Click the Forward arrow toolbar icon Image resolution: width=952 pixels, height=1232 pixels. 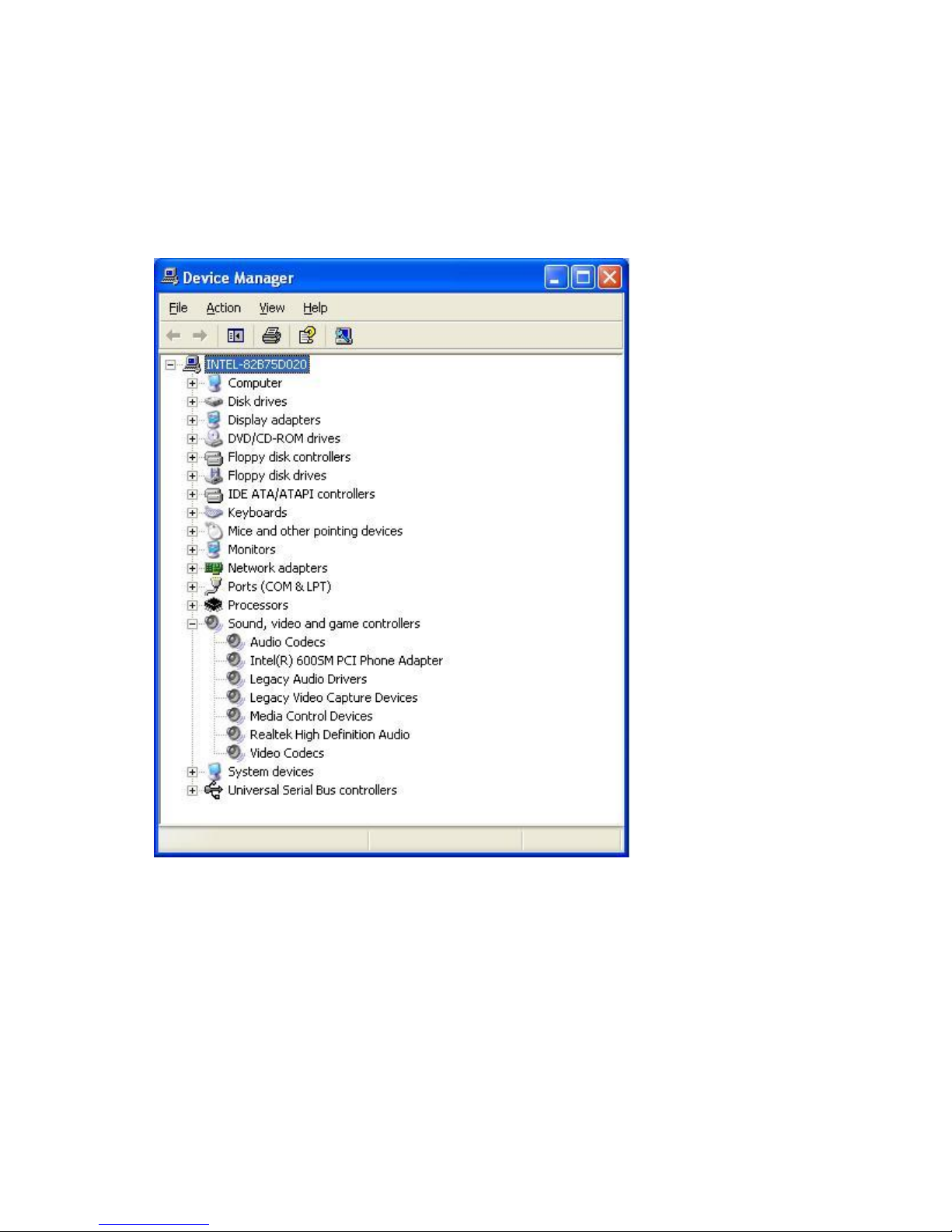point(200,335)
